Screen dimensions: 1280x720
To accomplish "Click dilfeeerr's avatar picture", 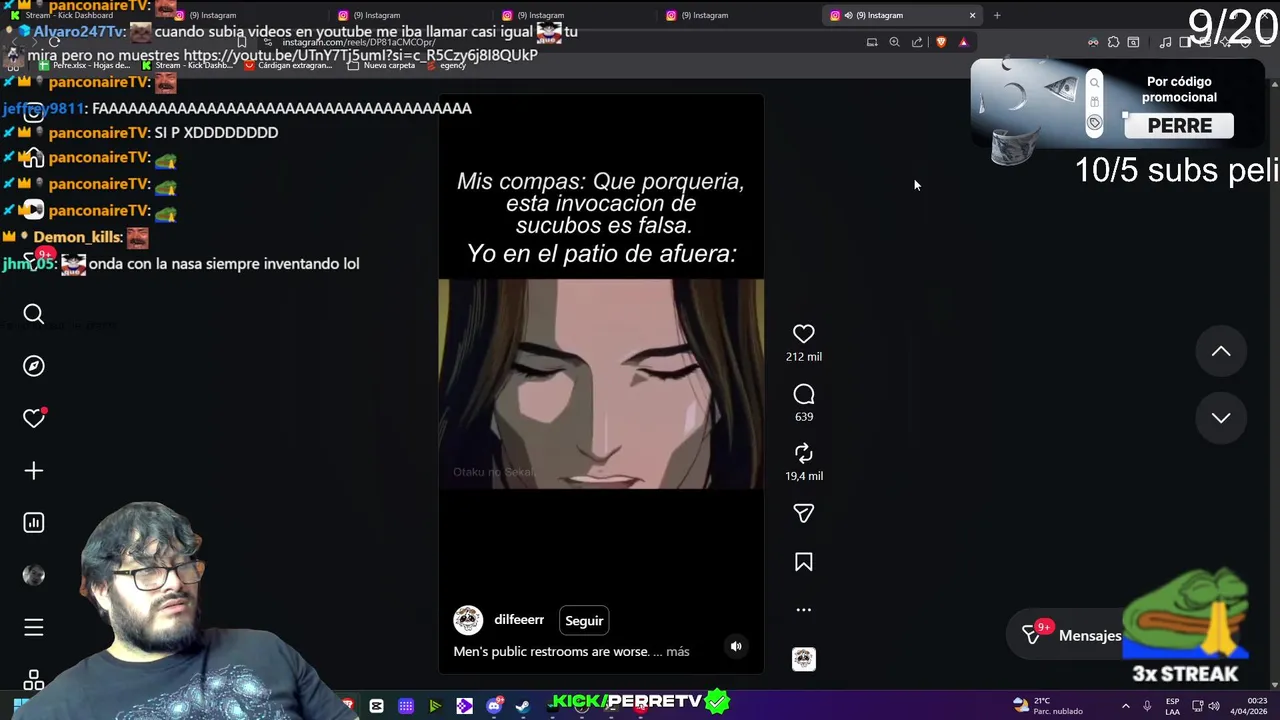I will tap(468, 620).
